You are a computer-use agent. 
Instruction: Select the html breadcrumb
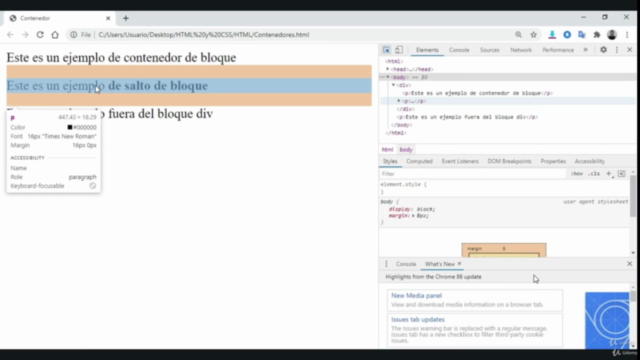click(387, 150)
